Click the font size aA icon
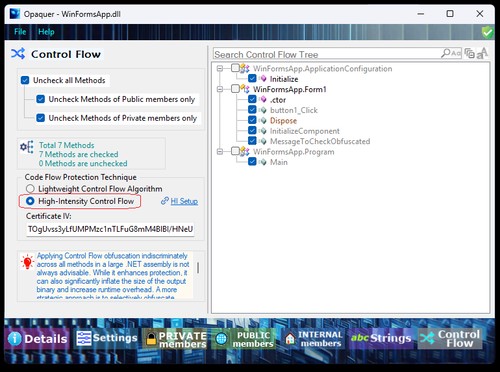Screen dimensions: 500x372 point(482,53)
